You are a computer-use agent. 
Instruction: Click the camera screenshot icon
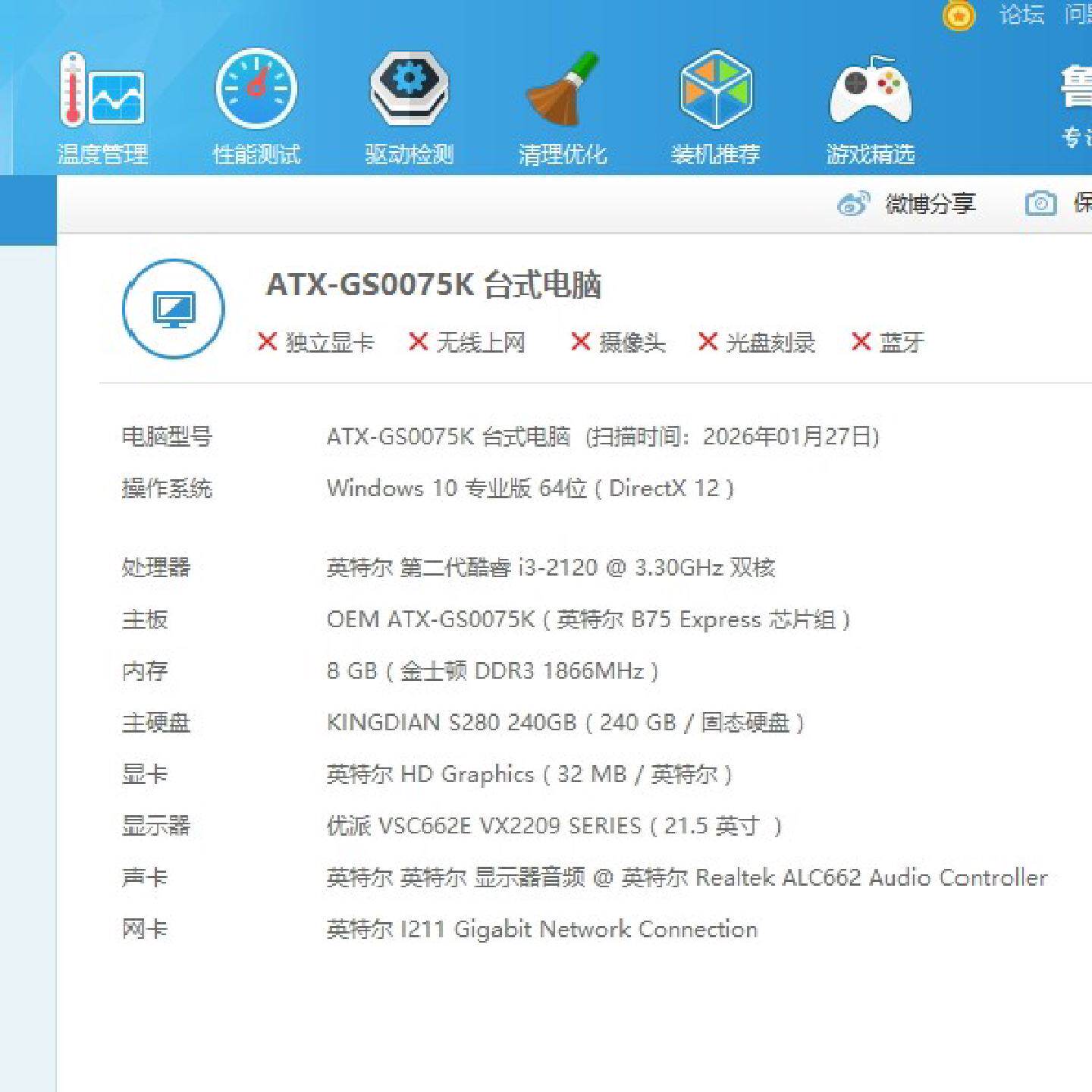pos(1040,203)
